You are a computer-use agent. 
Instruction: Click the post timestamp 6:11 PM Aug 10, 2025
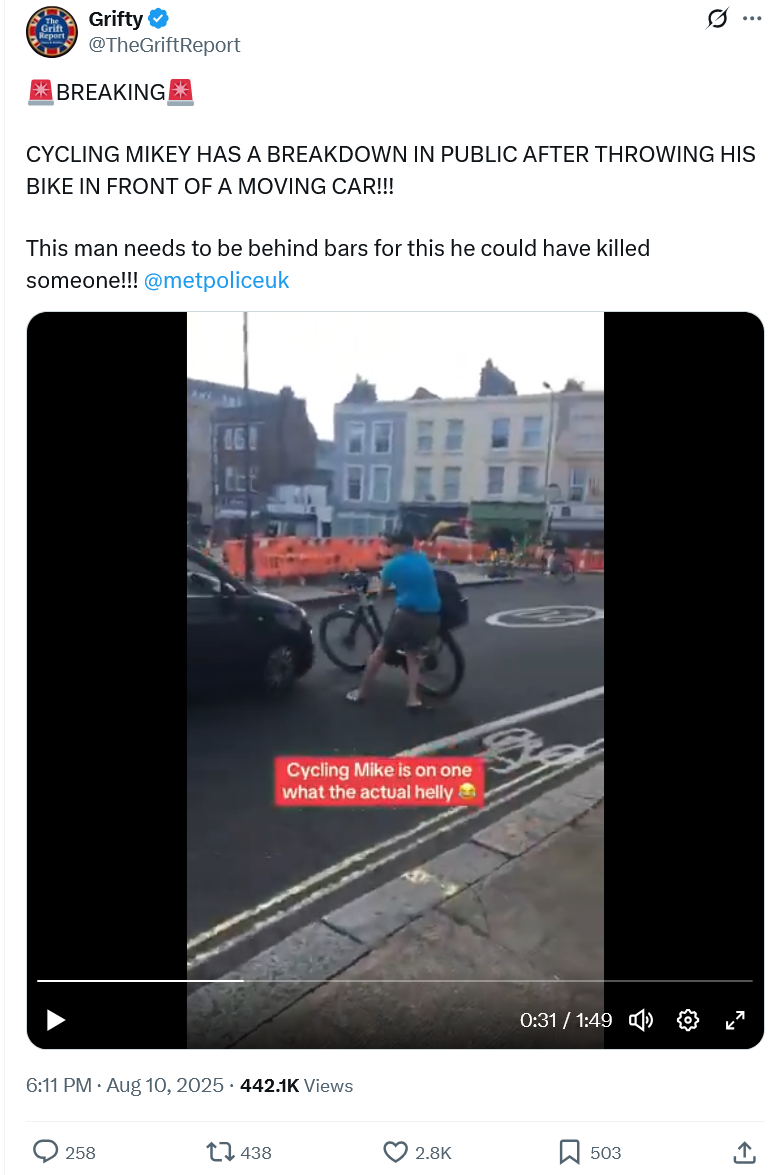(124, 1085)
